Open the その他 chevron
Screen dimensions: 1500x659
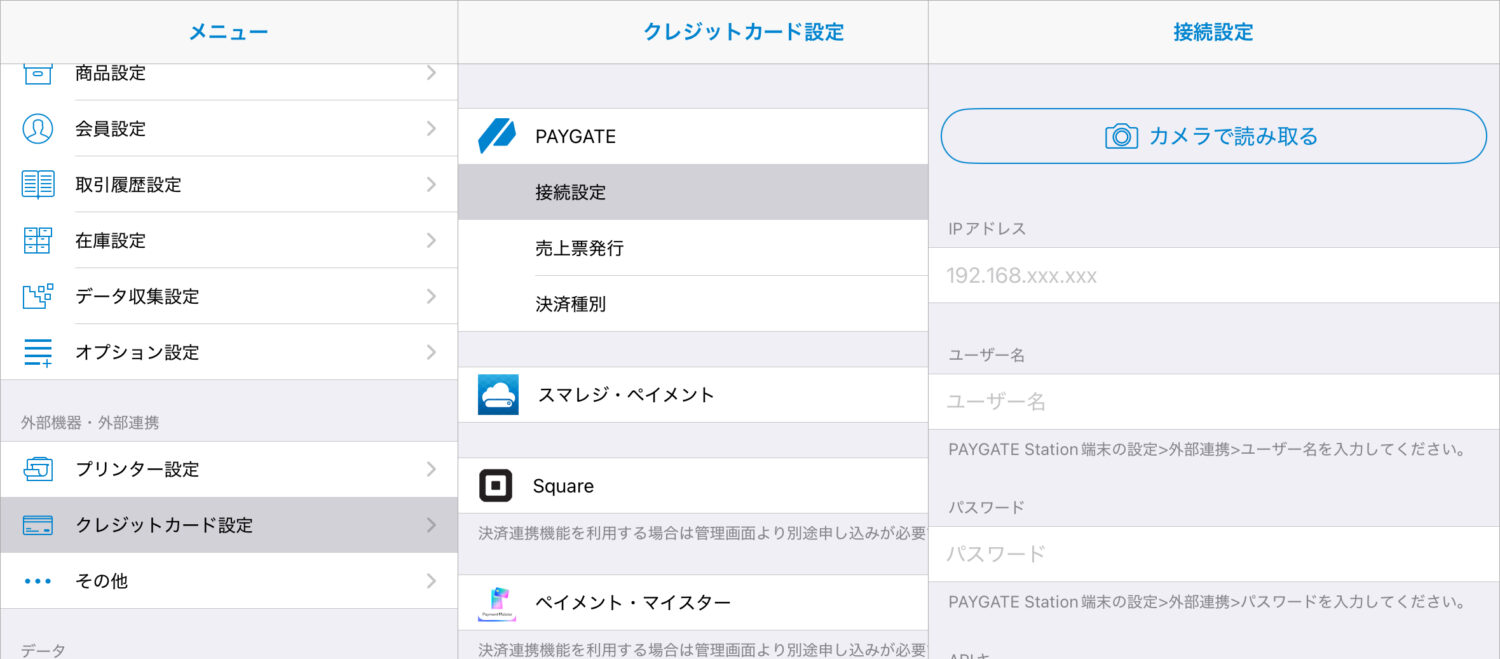click(x=431, y=580)
